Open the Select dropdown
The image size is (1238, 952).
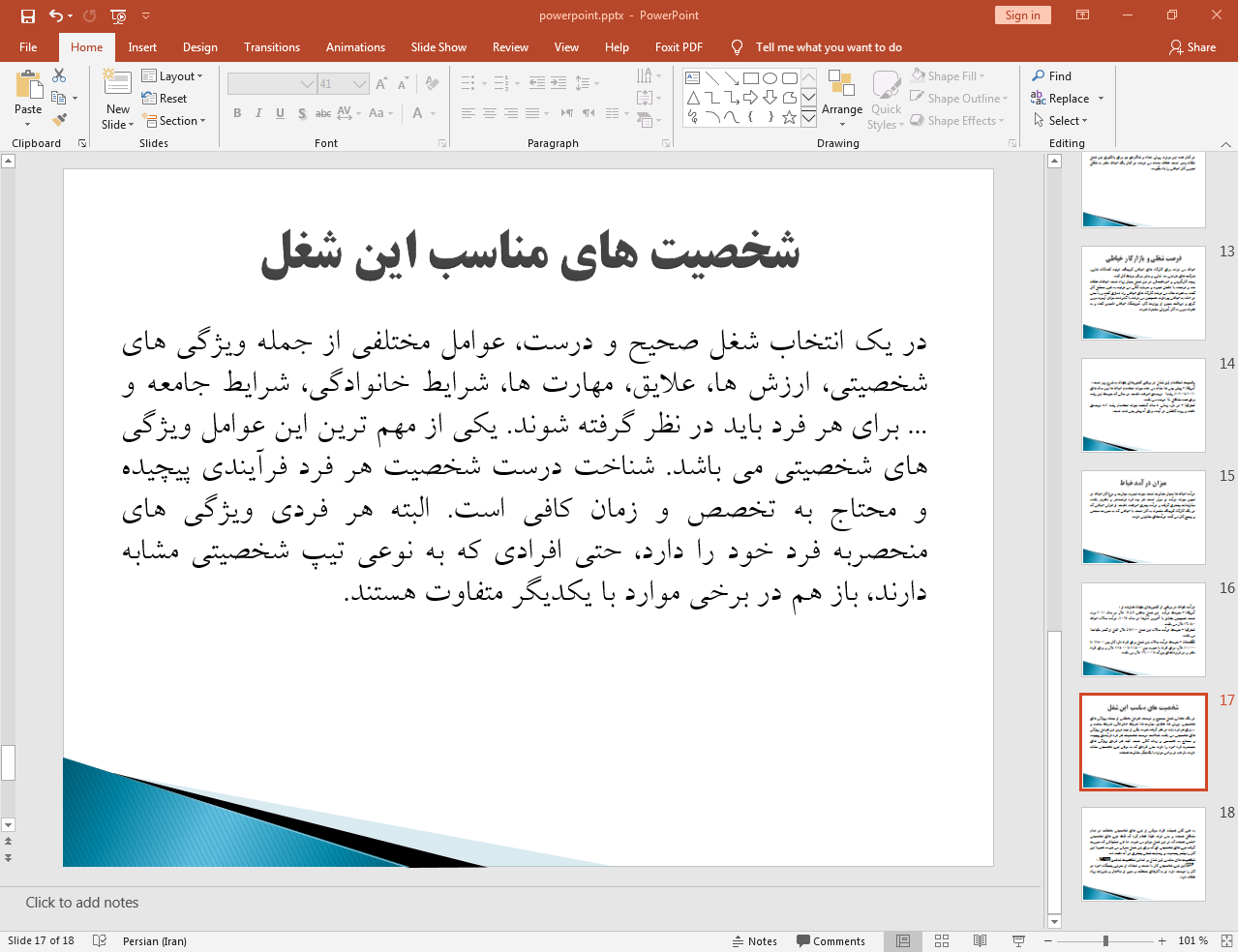[x=1061, y=120]
